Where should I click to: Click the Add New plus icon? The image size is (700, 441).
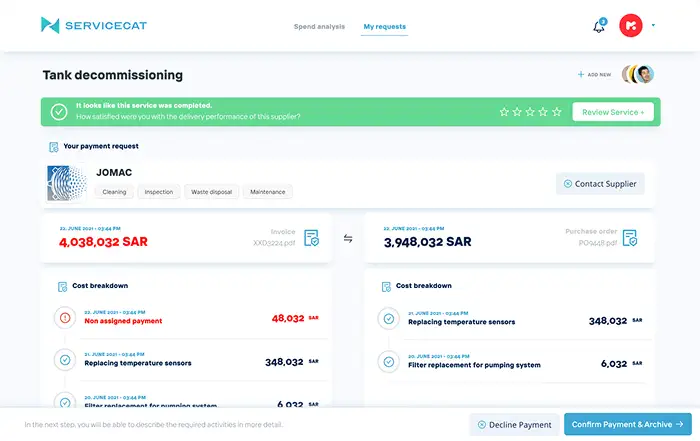click(581, 75)
